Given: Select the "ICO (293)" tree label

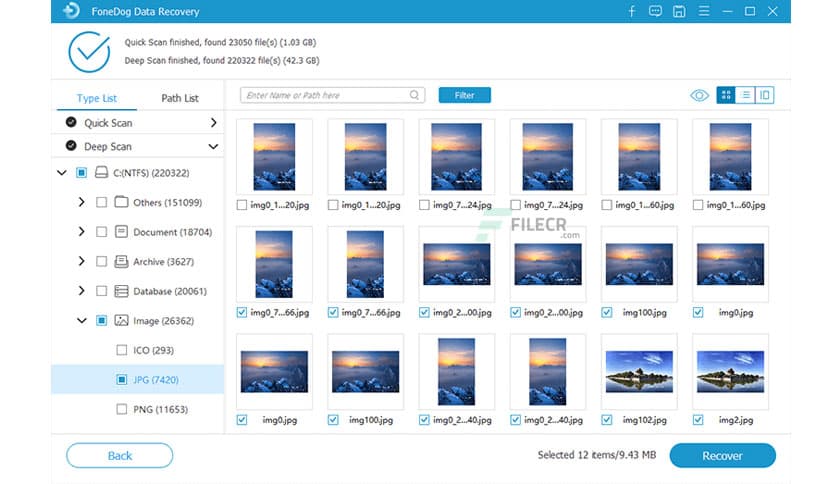Looking at the screenshot, I should 154,350.
